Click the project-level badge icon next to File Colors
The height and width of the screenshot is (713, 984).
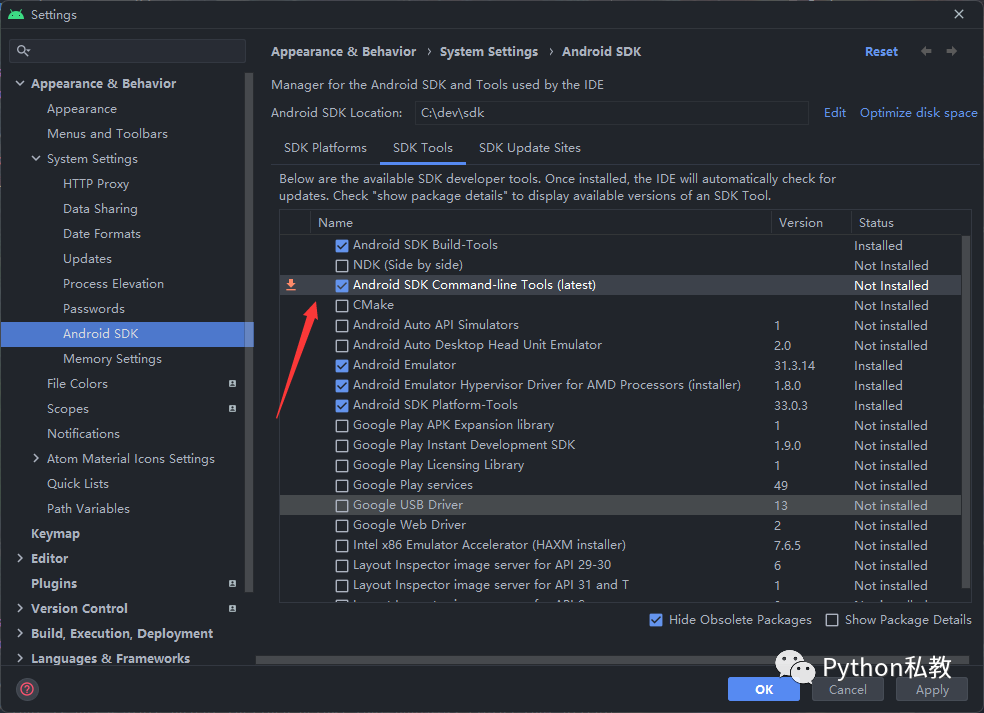point(232,383)
